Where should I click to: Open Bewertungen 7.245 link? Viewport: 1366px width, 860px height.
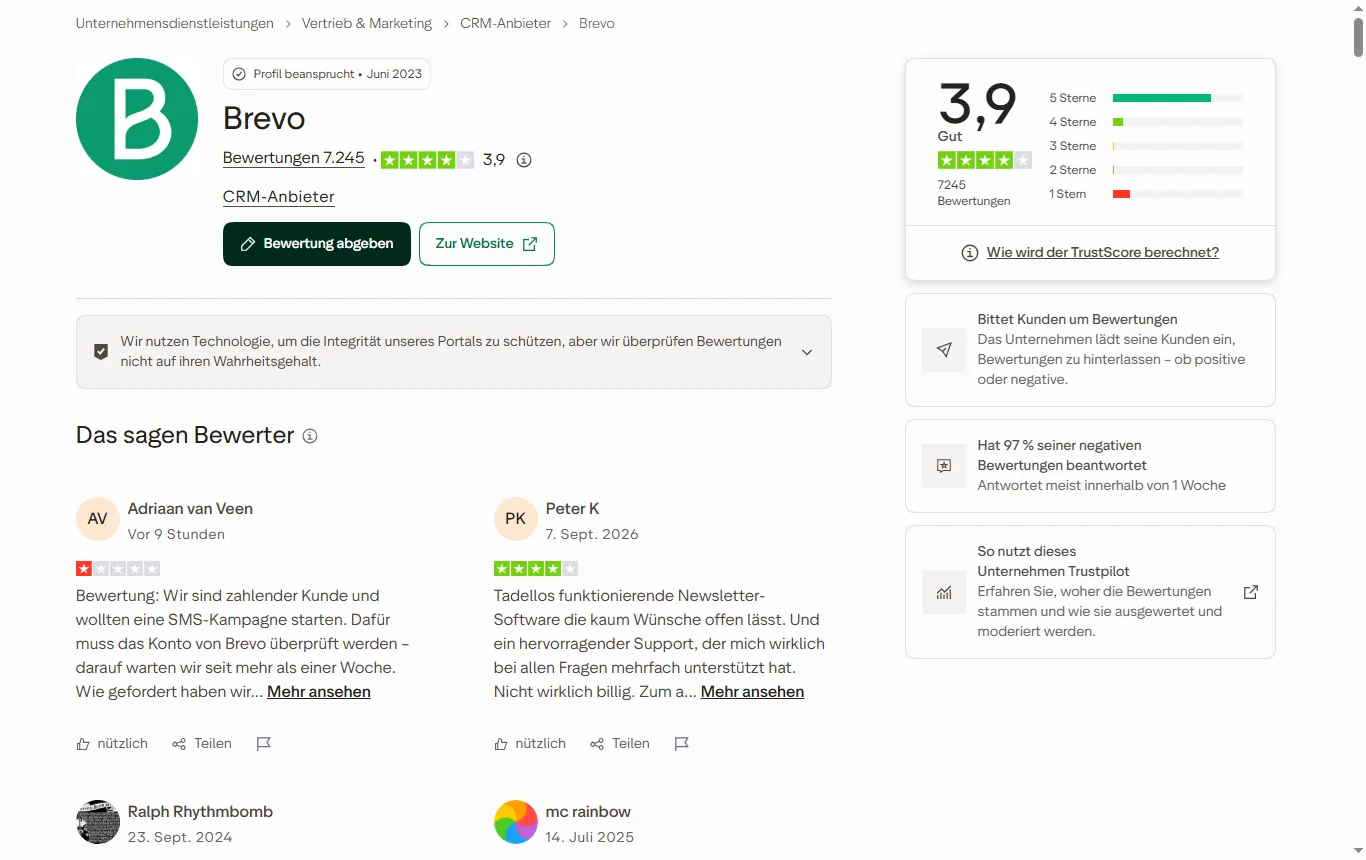pos(294,158)
